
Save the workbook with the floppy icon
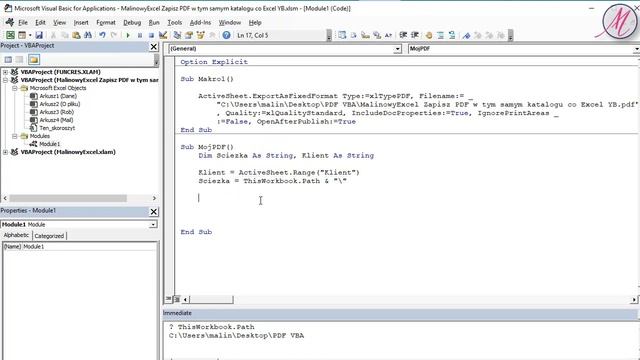pyautogui.click(x=39, y=36)
